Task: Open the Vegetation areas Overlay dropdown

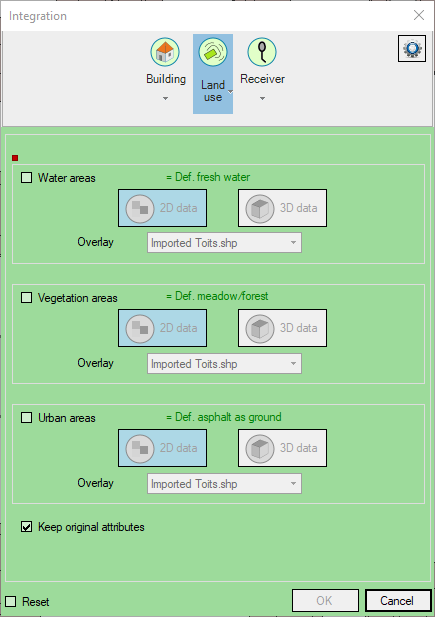Action: [x=224, y=364]
